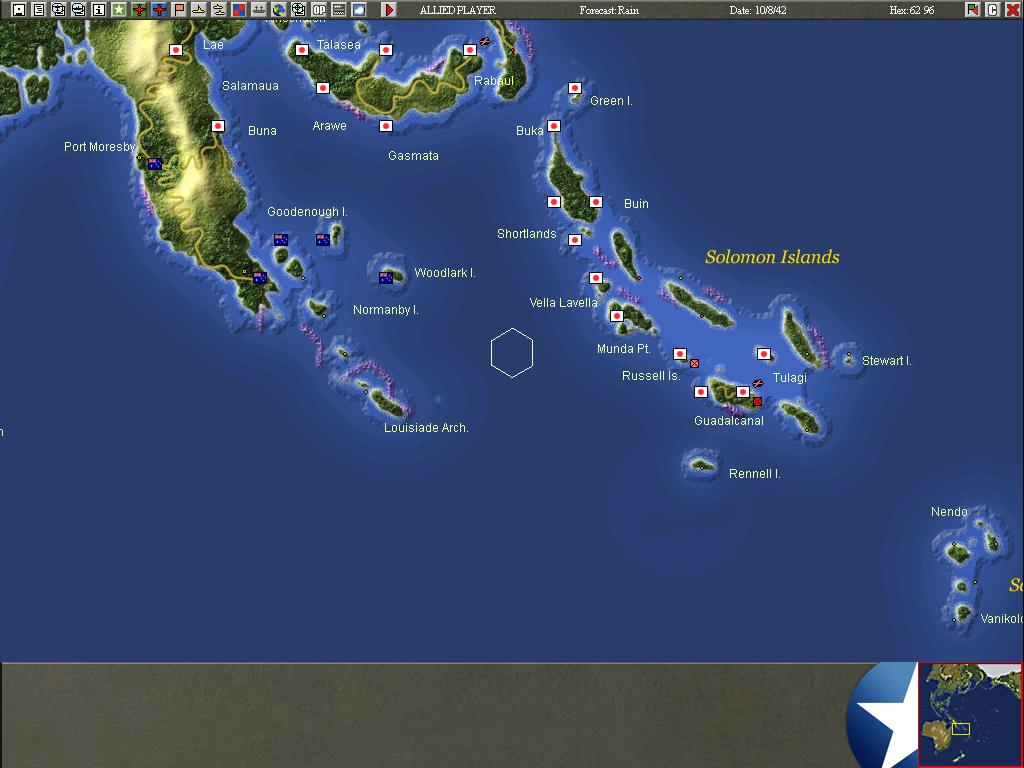
Task: Select the Japanese flag above Tulagi label
Action: click(763, 354)
